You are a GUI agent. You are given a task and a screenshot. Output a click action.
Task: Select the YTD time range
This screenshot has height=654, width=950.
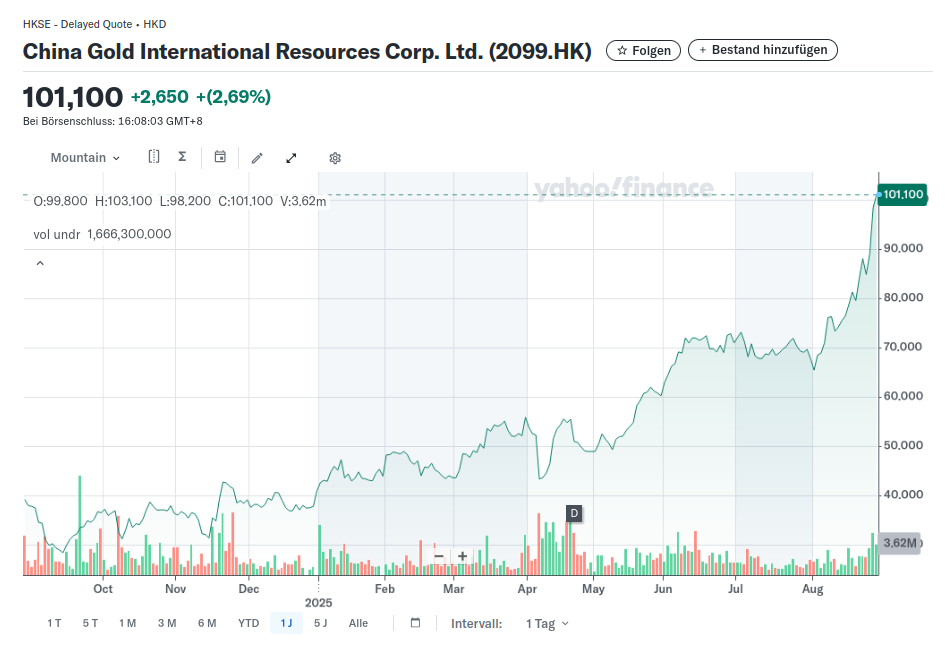[x=248, y=623]
